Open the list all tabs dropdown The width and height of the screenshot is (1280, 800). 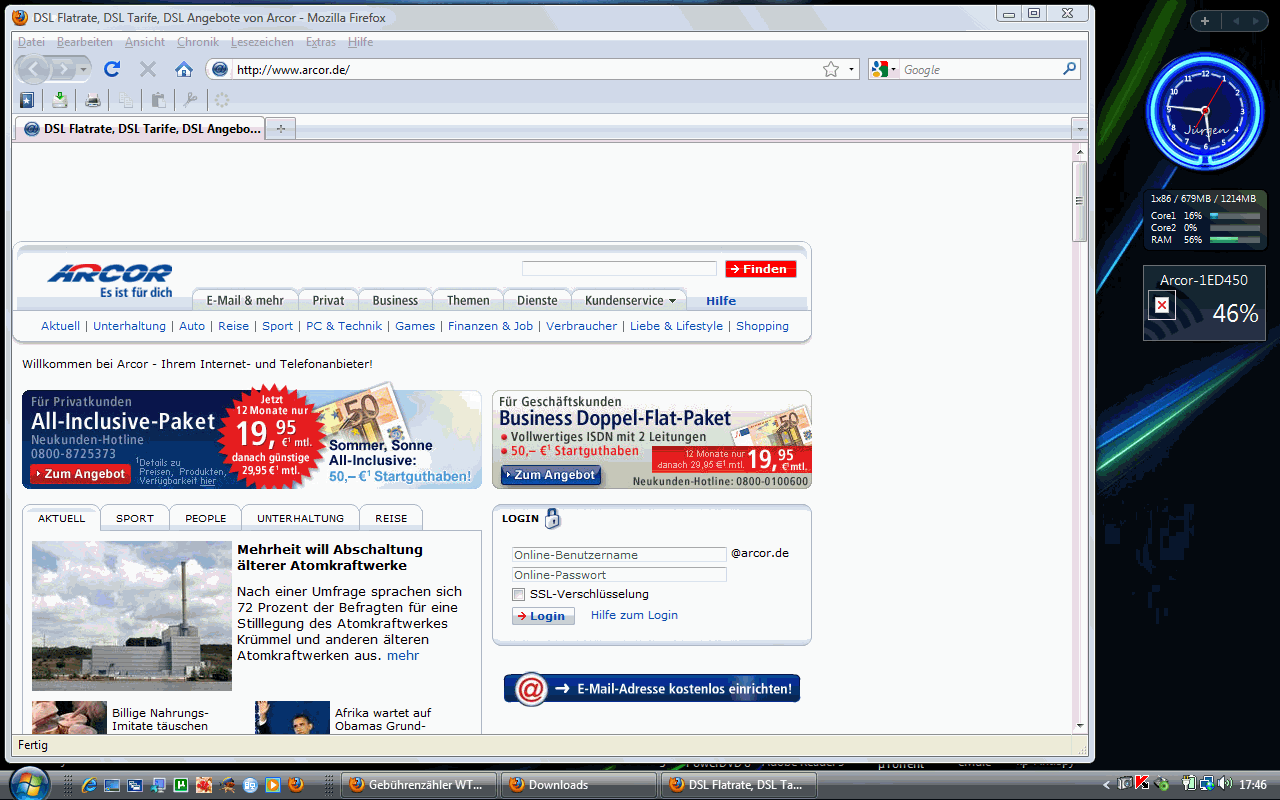pyautogui.click(x=1079, y=129)
